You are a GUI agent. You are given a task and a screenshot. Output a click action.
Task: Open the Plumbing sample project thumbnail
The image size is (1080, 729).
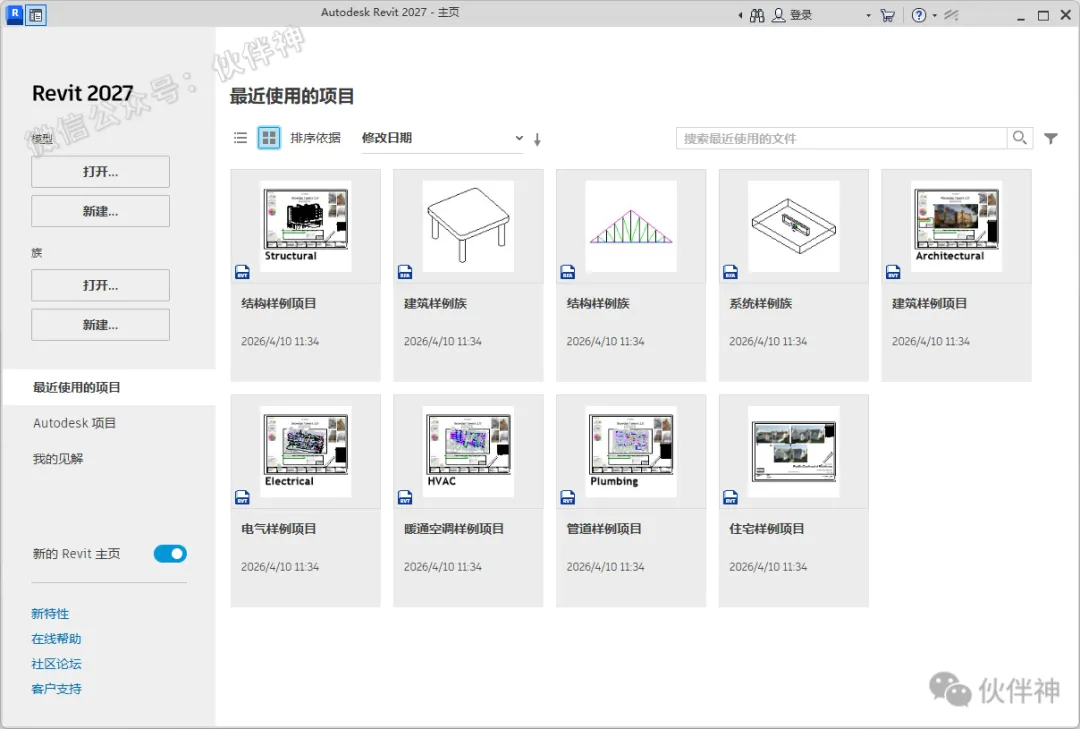[x=631, y=451]
